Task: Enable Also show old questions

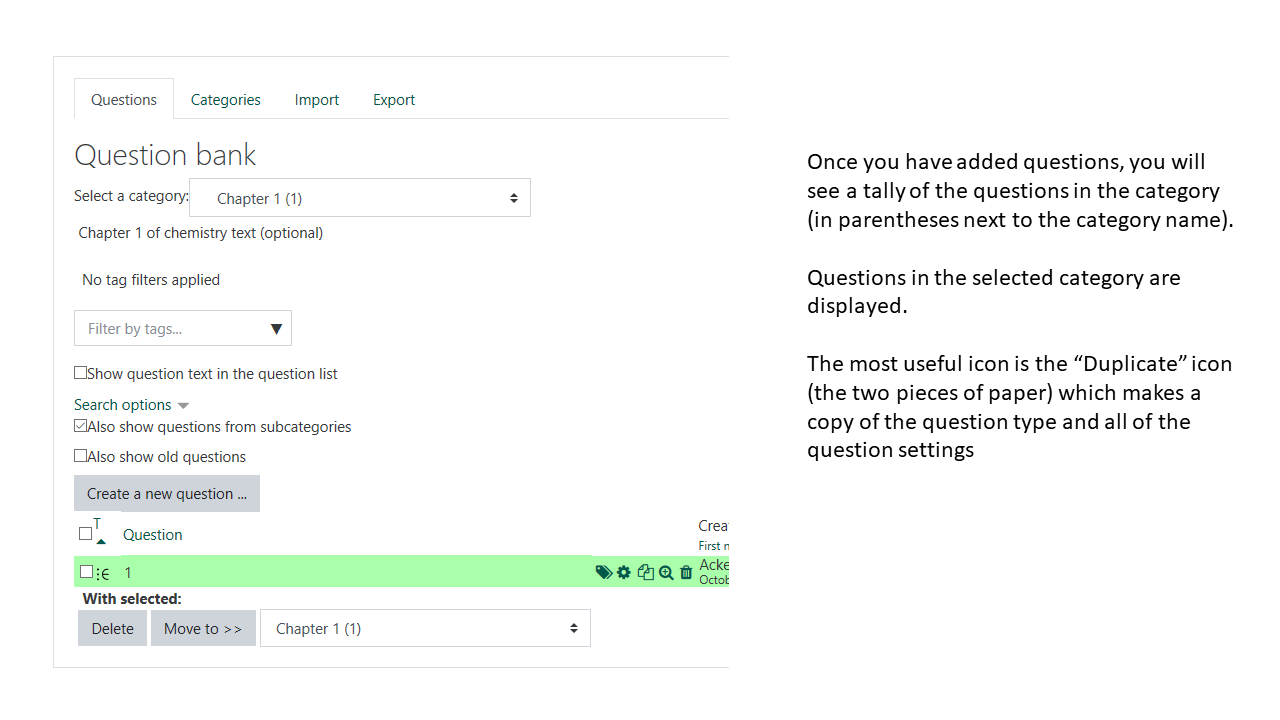Action: 80,456
